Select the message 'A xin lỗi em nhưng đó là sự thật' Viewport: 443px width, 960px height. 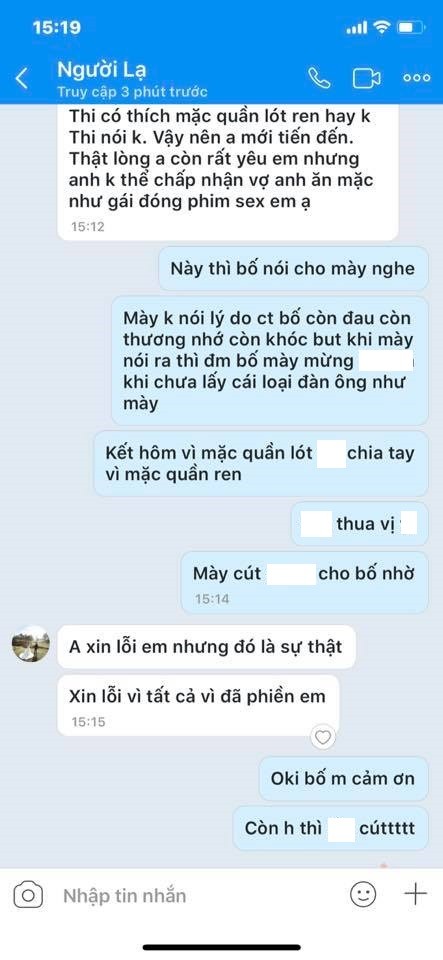click(206, 647)
